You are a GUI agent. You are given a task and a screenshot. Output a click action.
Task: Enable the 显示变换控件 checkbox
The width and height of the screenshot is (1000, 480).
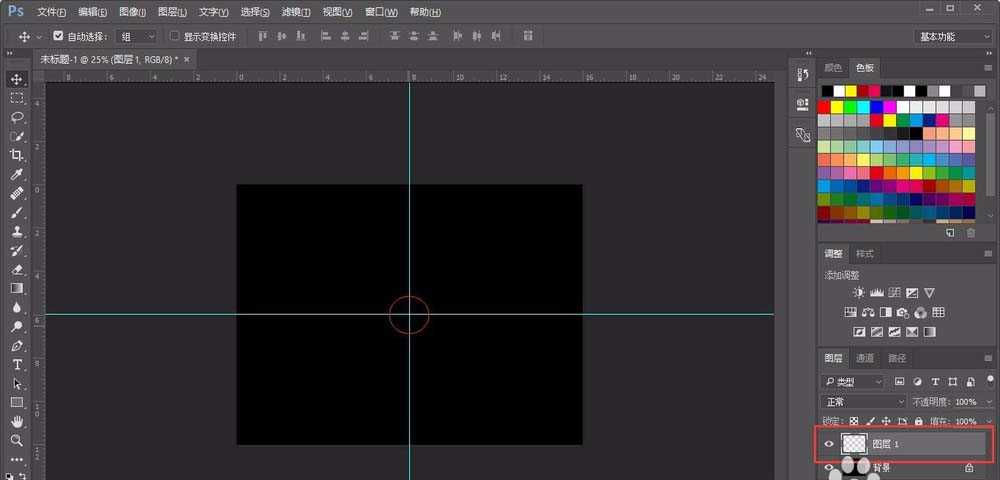(x=175, y=36)
